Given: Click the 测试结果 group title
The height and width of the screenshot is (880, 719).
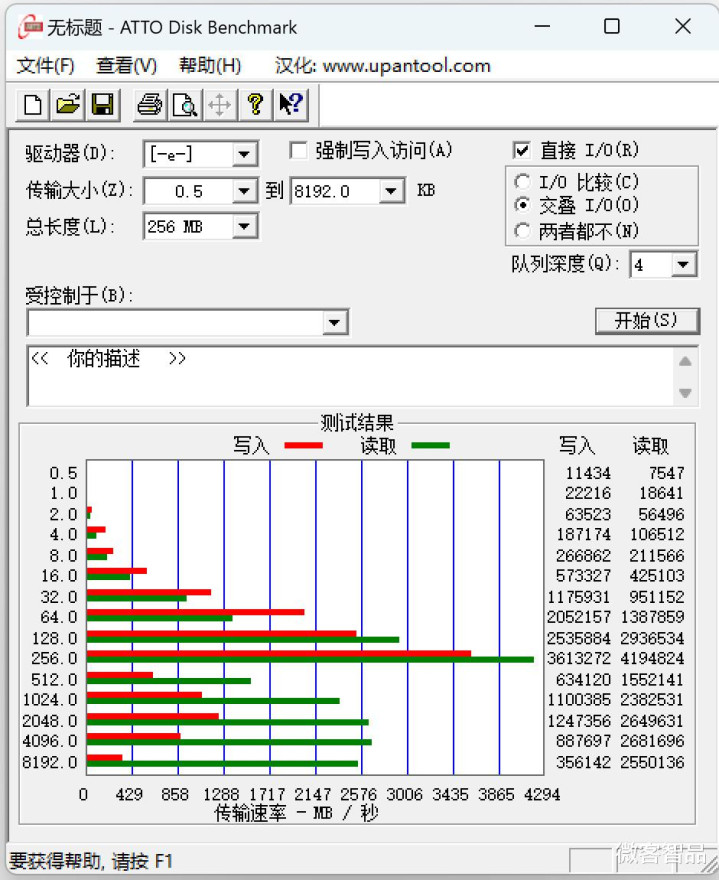Looking at the screenshot, I should click(x=357, y=423).
